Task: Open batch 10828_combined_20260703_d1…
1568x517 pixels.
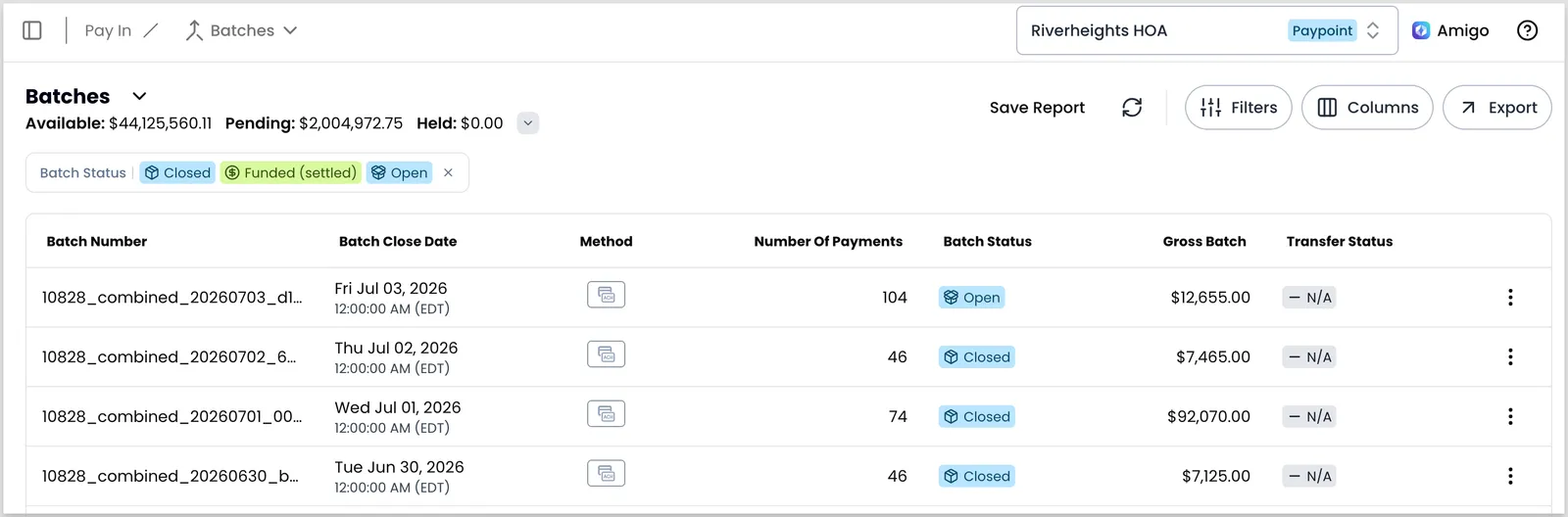Action: 171,298
